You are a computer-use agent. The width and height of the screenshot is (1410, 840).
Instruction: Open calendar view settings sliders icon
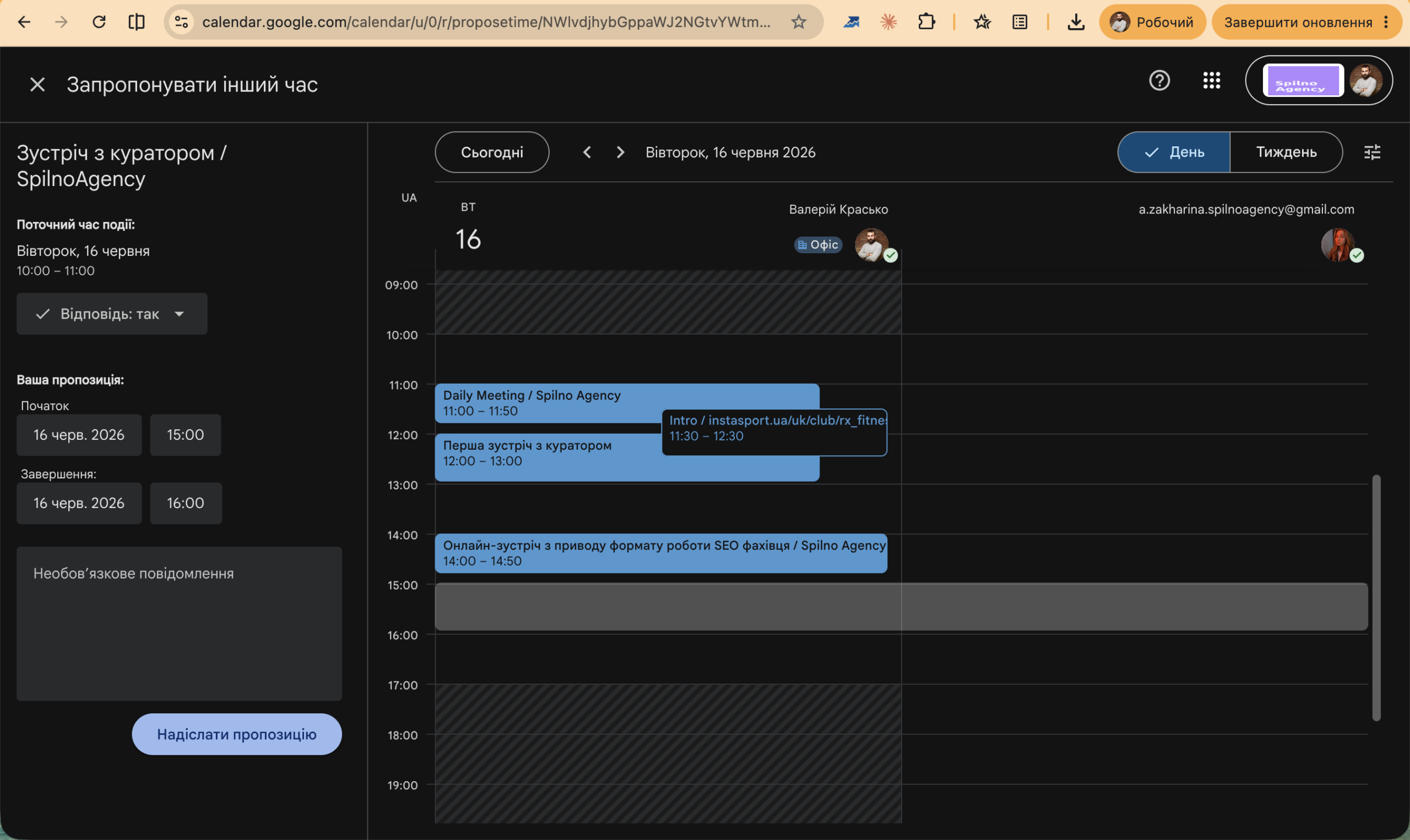[x=1372, y=152]
